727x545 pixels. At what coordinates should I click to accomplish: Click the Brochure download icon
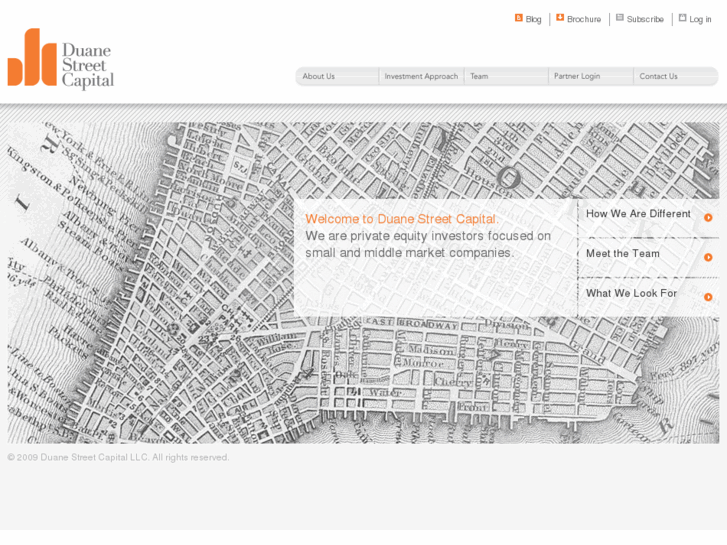tap(560, 17)
